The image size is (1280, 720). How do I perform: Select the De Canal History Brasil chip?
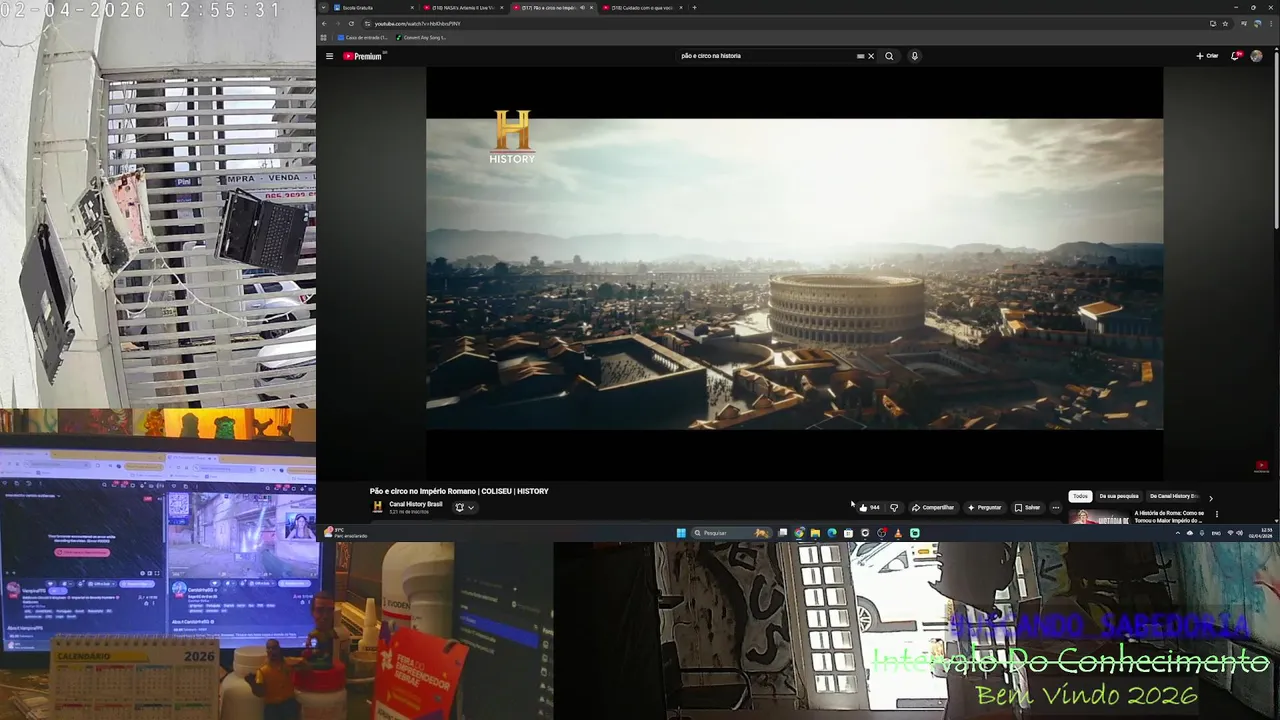pyautogui.click(x=1173, y=496)
